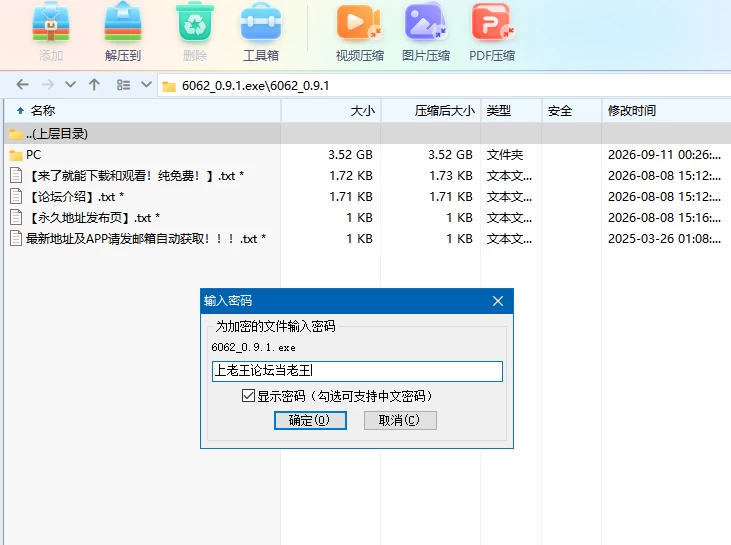Click the 2025-03-26 modified time cell
731x545 pixels.
[x=664, y=239]
